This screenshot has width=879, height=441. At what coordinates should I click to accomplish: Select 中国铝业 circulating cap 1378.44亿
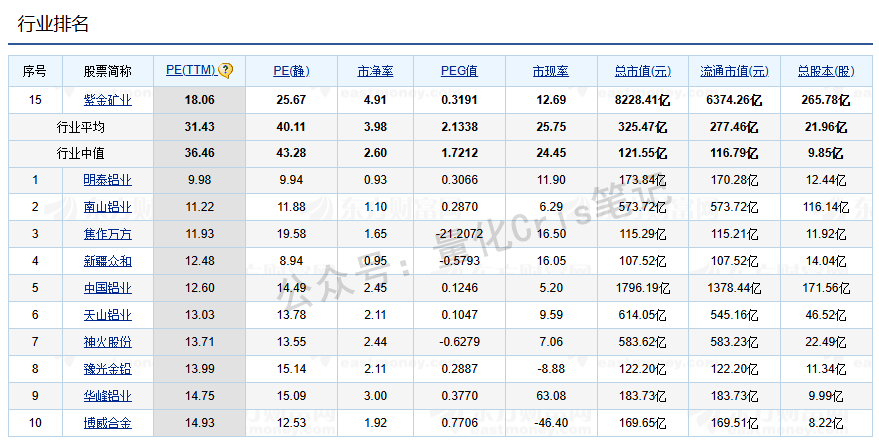click(x=734, y=288)
